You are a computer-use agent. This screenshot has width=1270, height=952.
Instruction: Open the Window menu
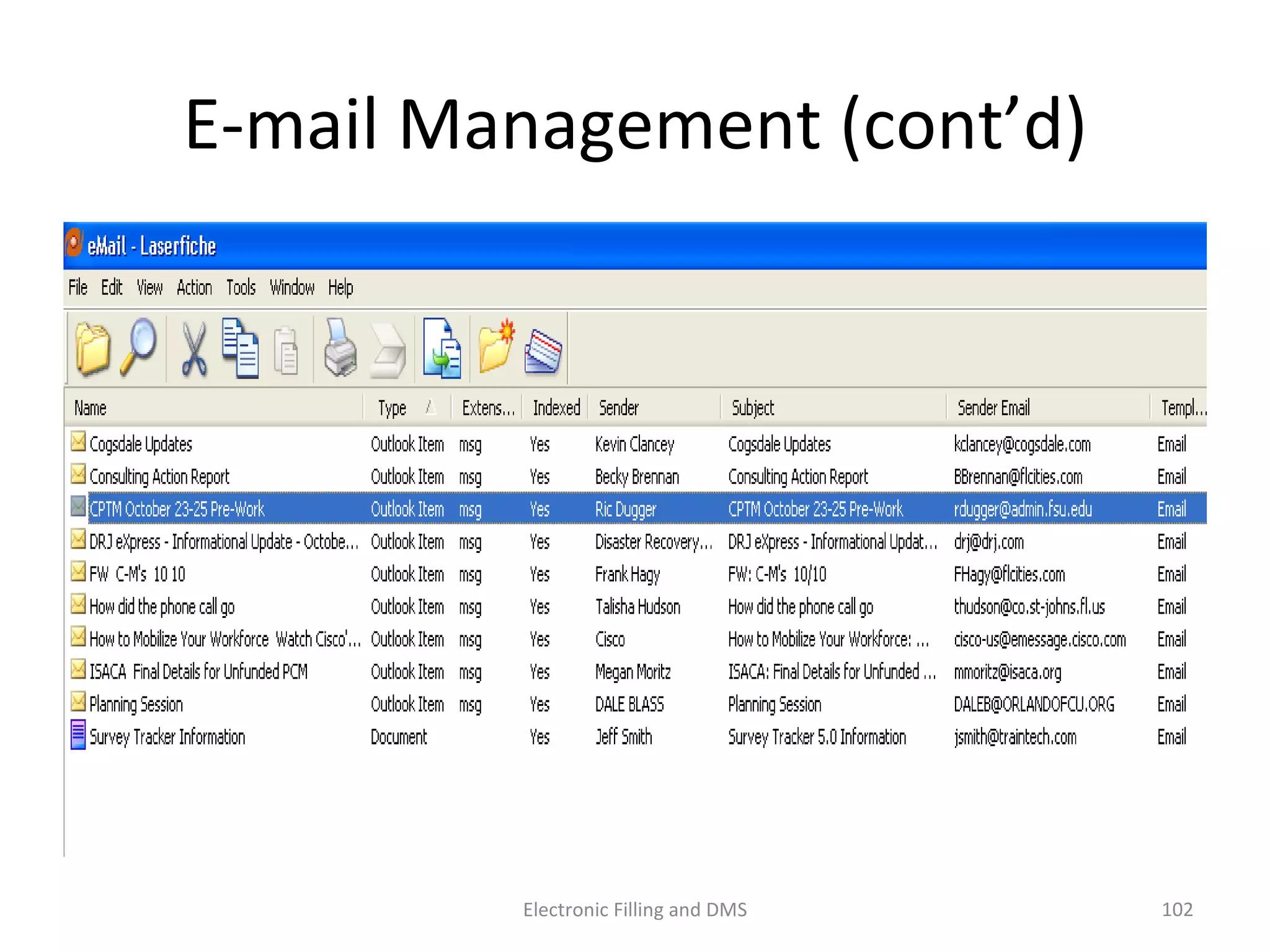(x=292, y=288)
